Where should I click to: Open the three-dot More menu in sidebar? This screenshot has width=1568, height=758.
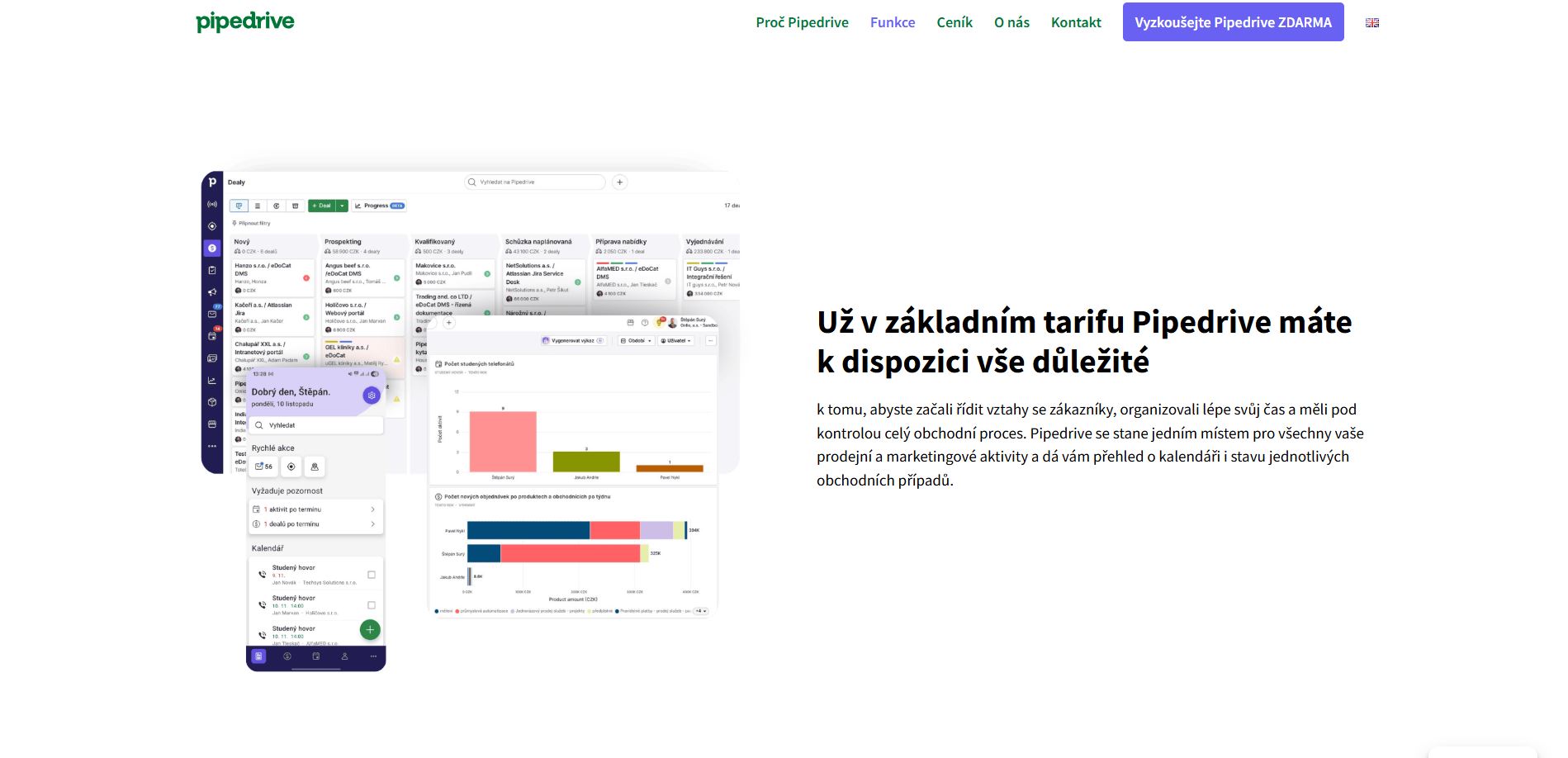tap(212, 446)
